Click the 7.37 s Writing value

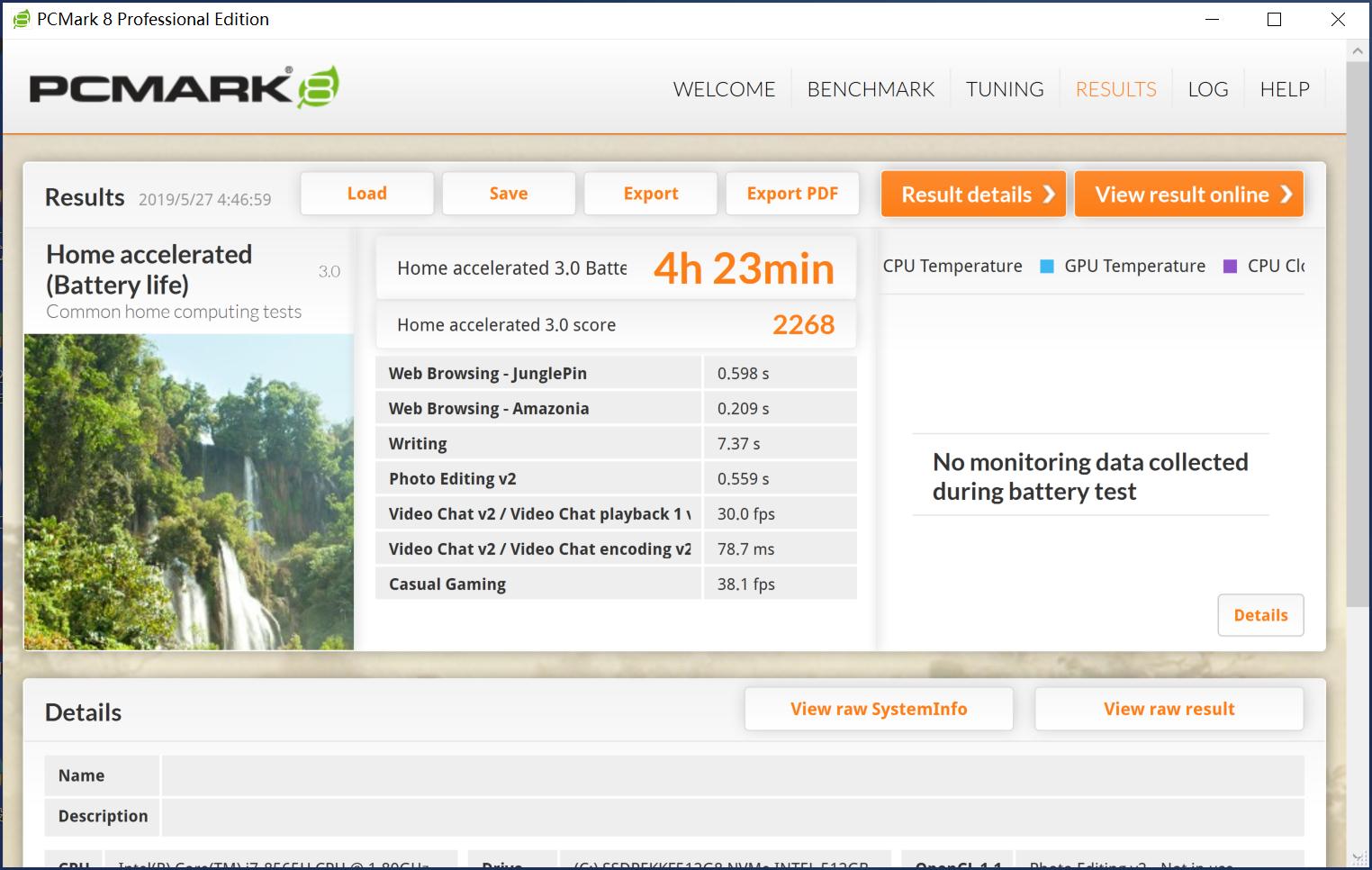tap(738, 443)
